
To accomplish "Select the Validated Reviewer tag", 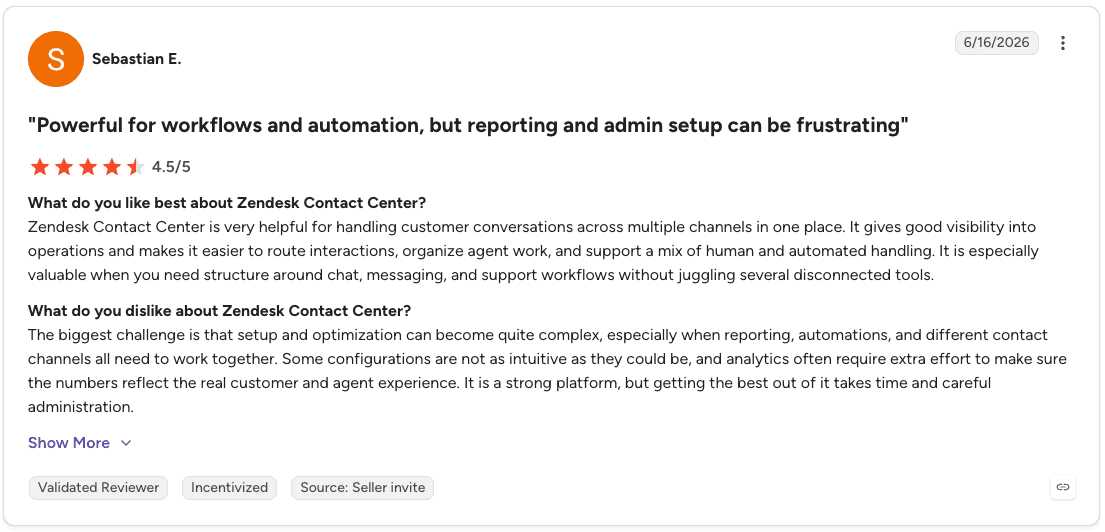I will (x=99, y=488).
